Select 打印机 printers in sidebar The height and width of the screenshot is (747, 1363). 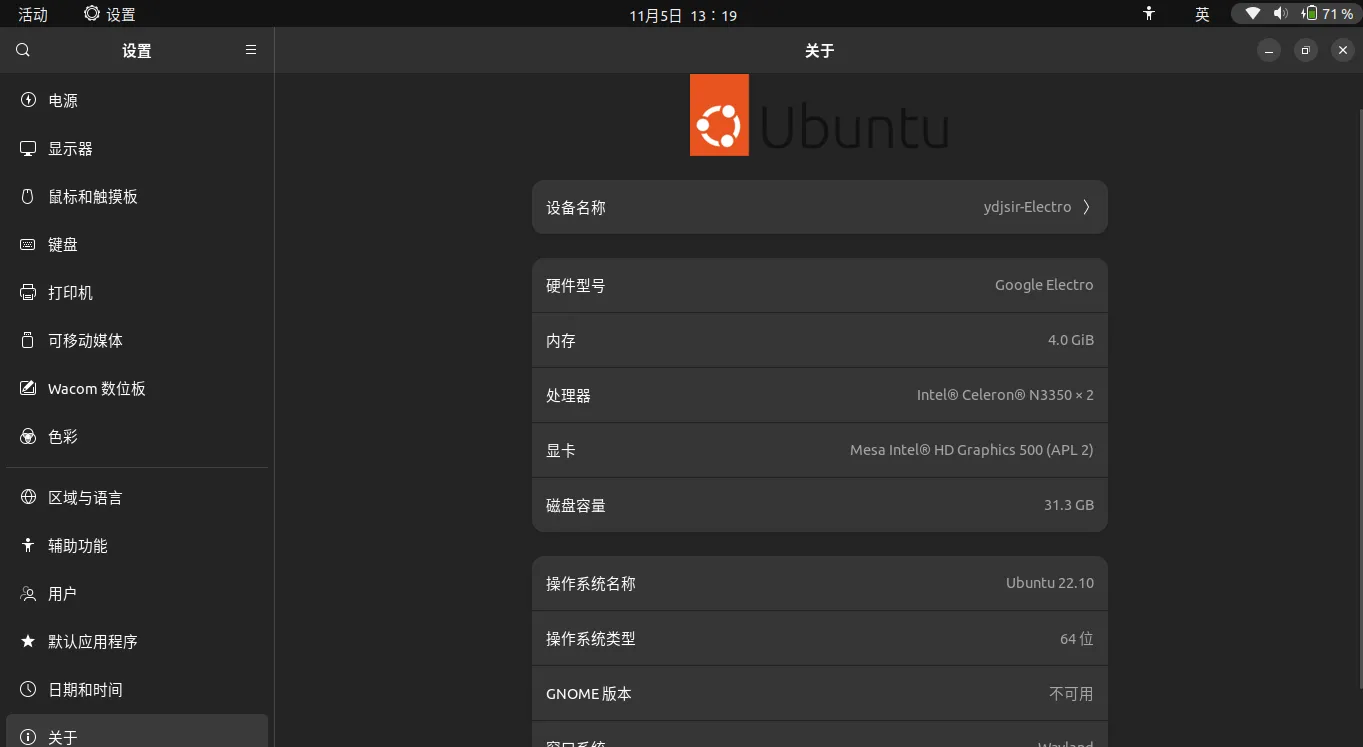[70, 293]
